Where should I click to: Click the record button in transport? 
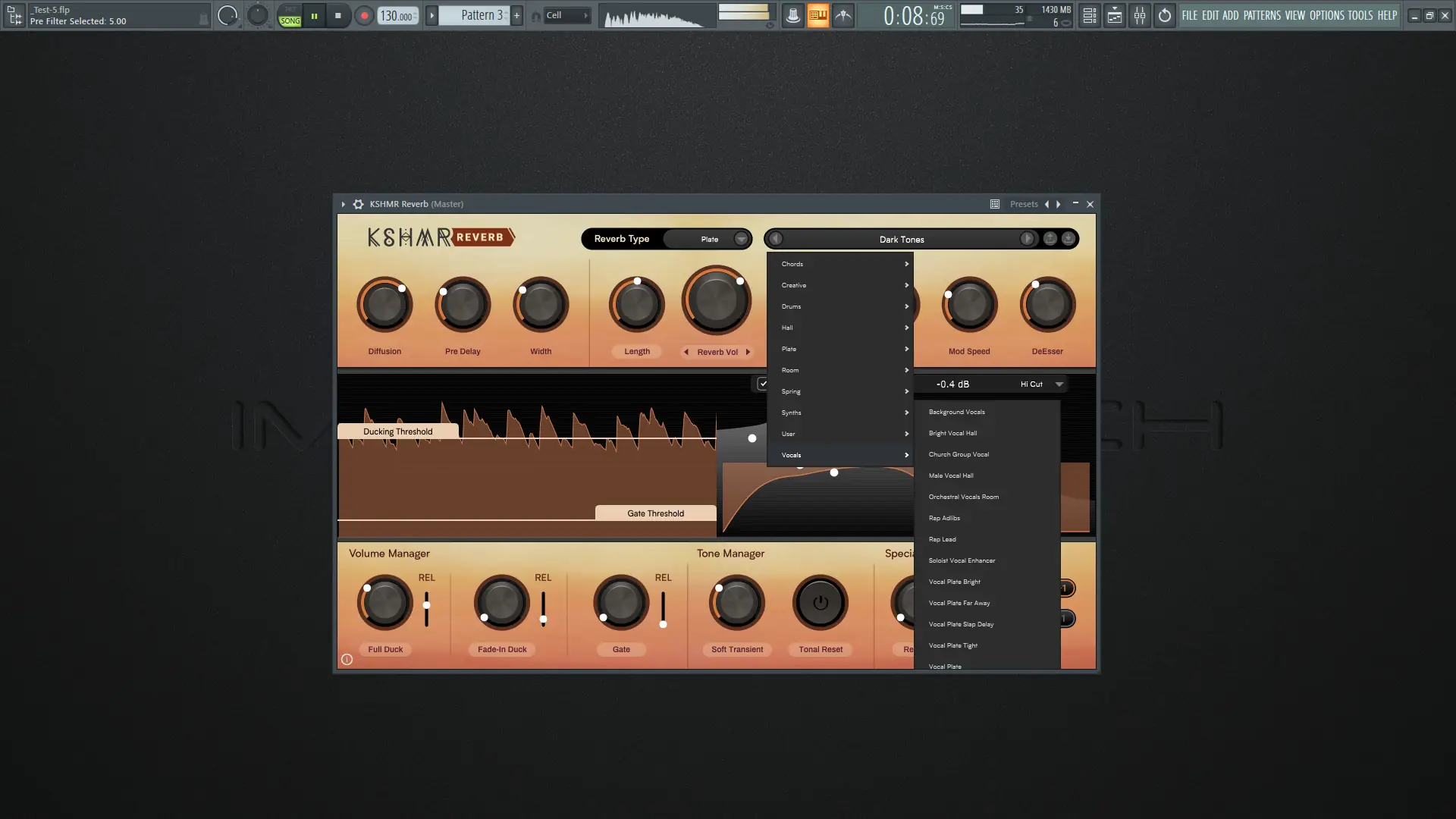(364, 15)
